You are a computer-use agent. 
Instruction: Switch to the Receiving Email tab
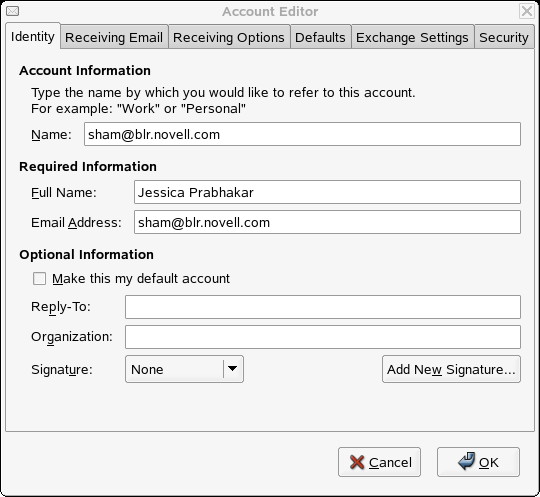pos(114,37)
